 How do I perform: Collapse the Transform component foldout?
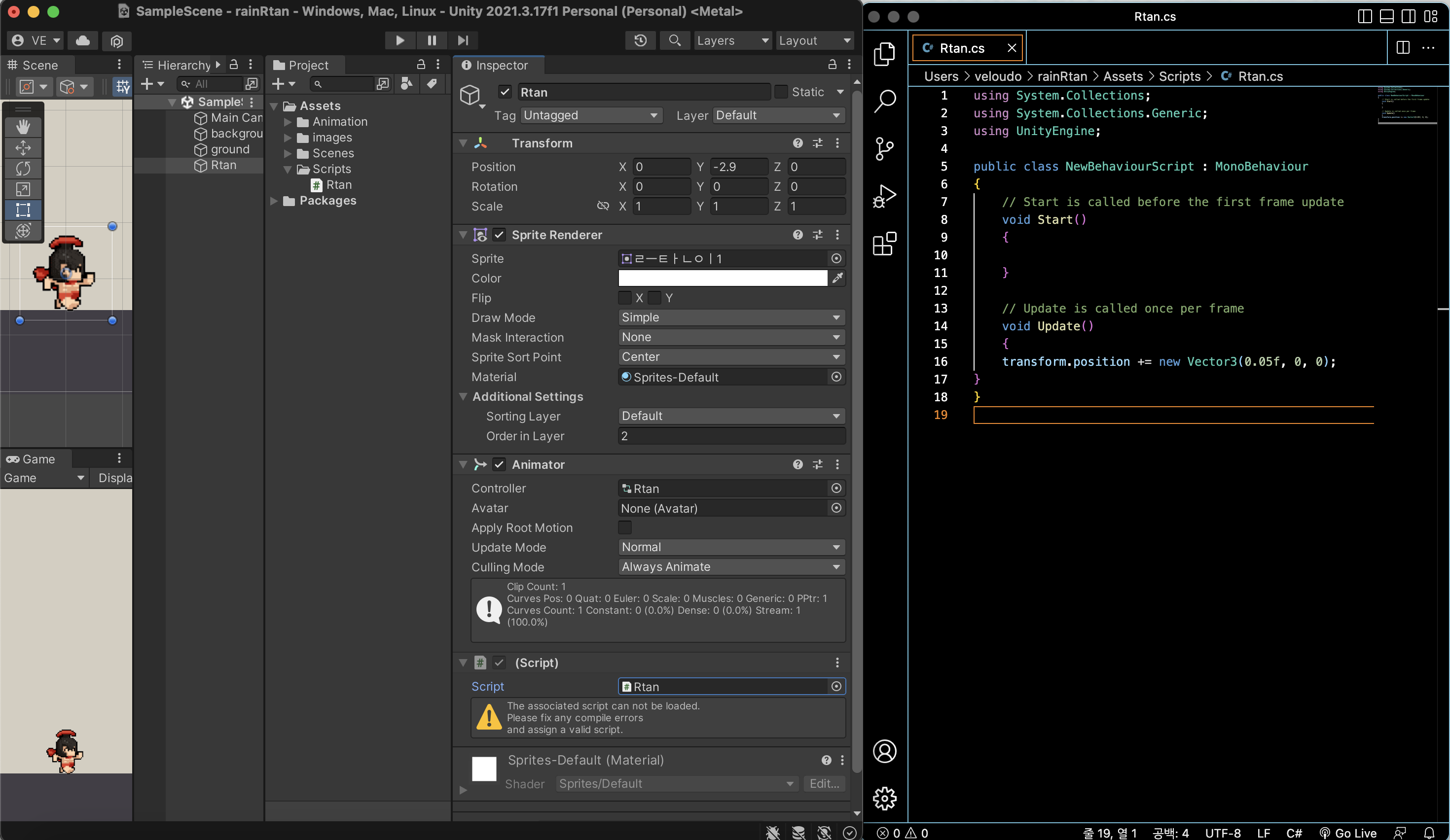click(x=463, y=143)
